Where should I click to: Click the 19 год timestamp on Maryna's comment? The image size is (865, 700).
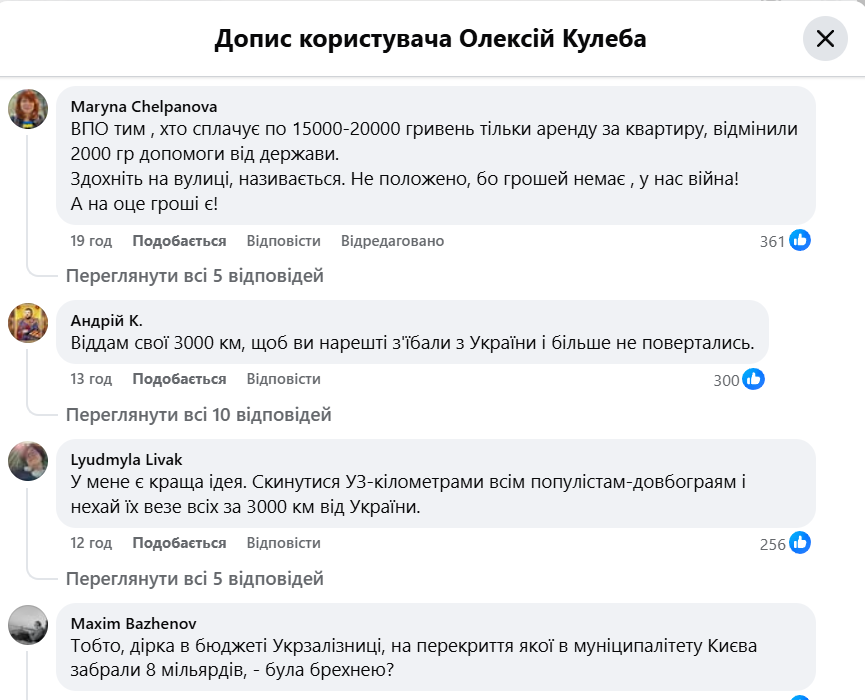[91, 241]
